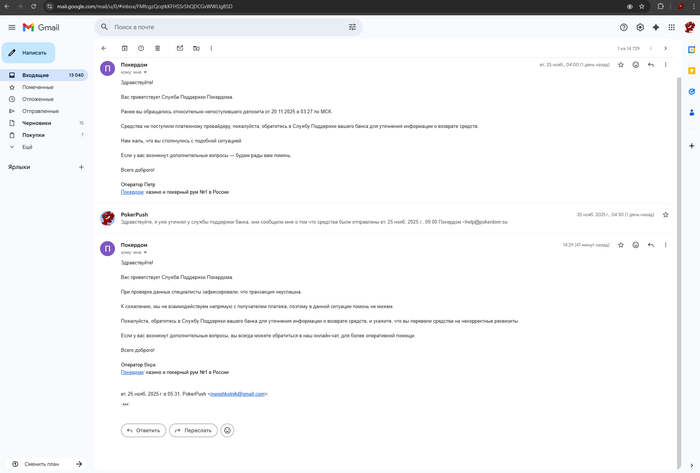The height and width of the screenshot is (473, 700).
Task: Expand the collapsed PokerPush message
Action: coord(384,218)
